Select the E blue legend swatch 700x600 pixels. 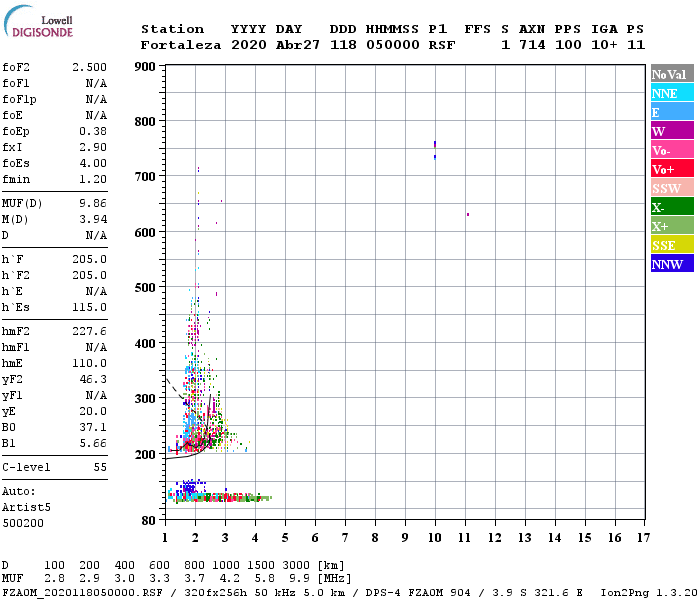tap(672, 112)
